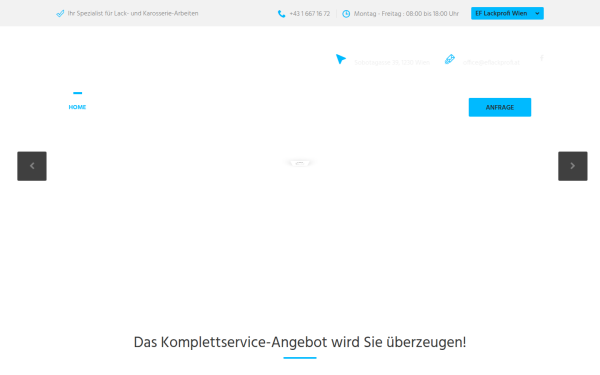Click the phone handset icon
This screenshot has width=600, height=375.
coord(281,14)
